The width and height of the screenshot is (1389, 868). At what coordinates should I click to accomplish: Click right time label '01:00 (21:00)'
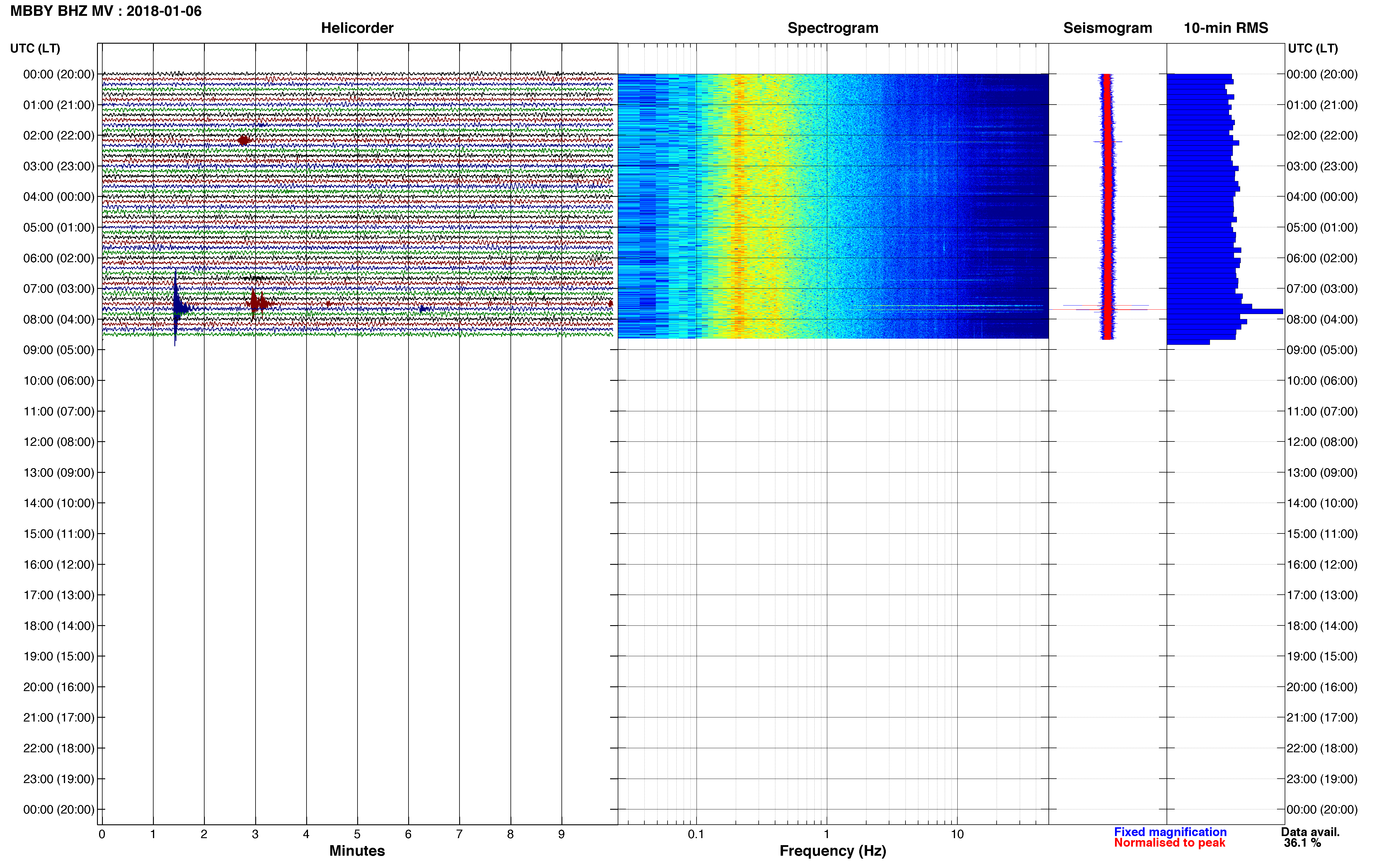click(1322, 105)
